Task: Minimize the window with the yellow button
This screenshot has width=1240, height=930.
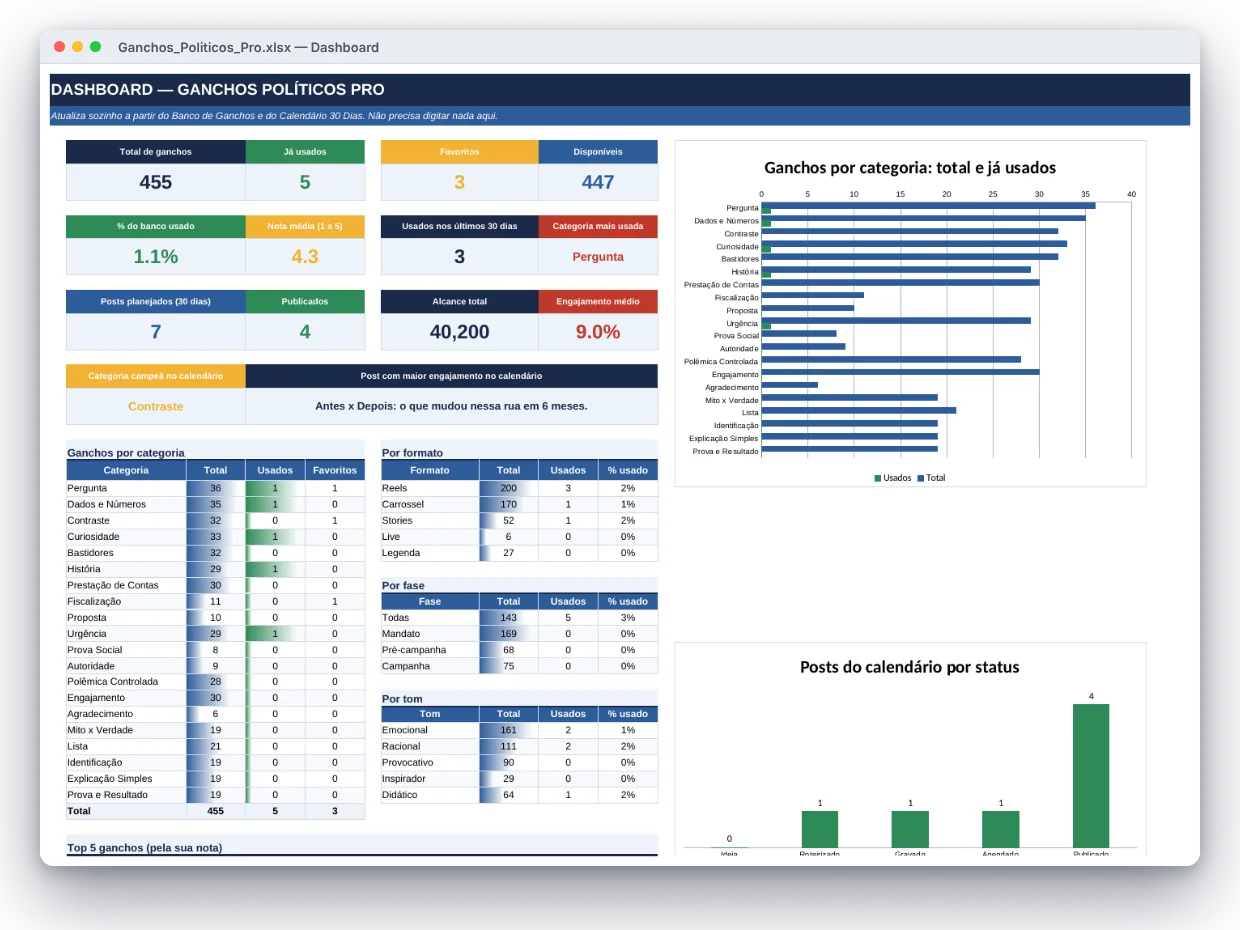Action: 78,47
